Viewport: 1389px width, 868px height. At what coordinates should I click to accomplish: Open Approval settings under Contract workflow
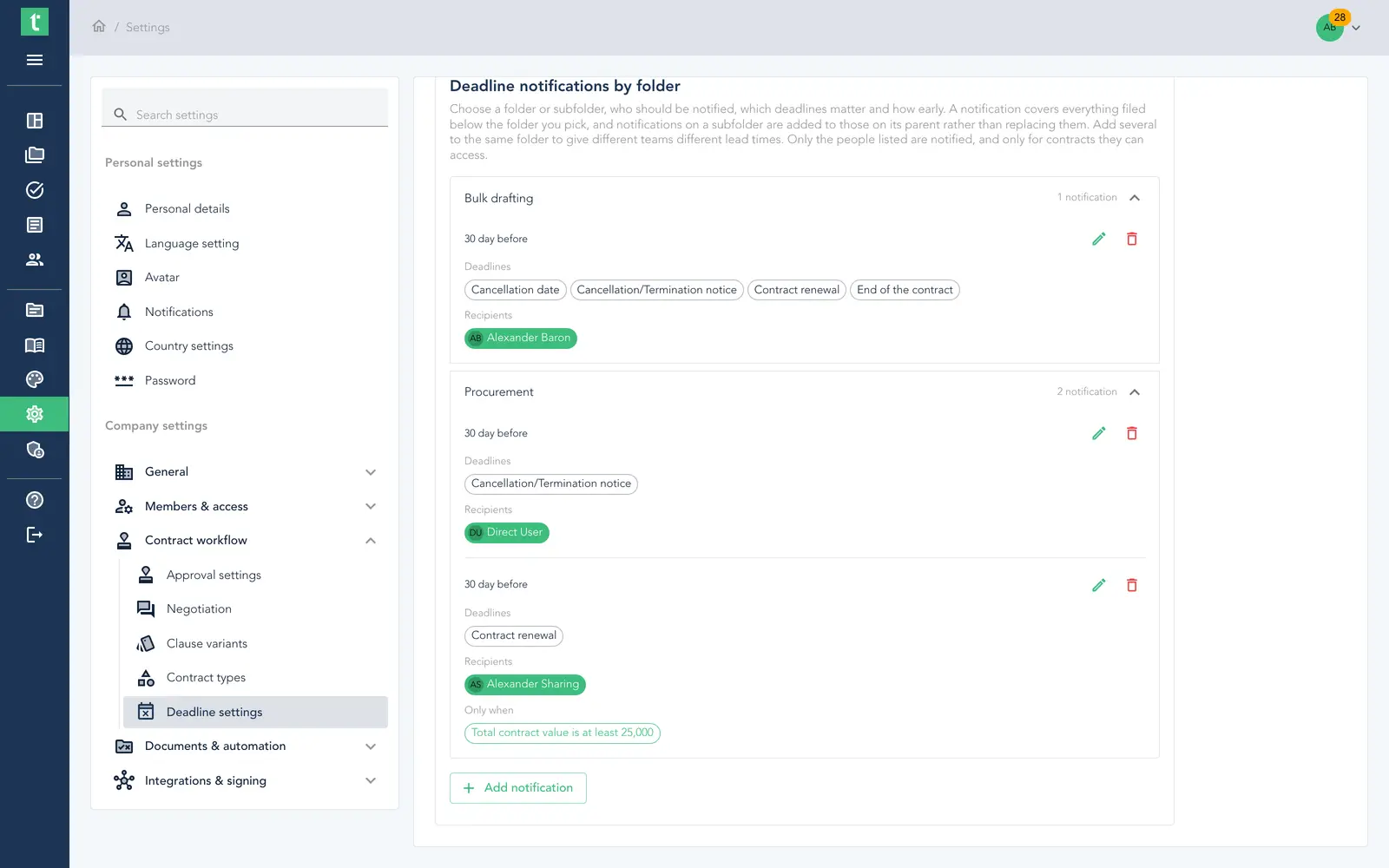pos(255,575)
